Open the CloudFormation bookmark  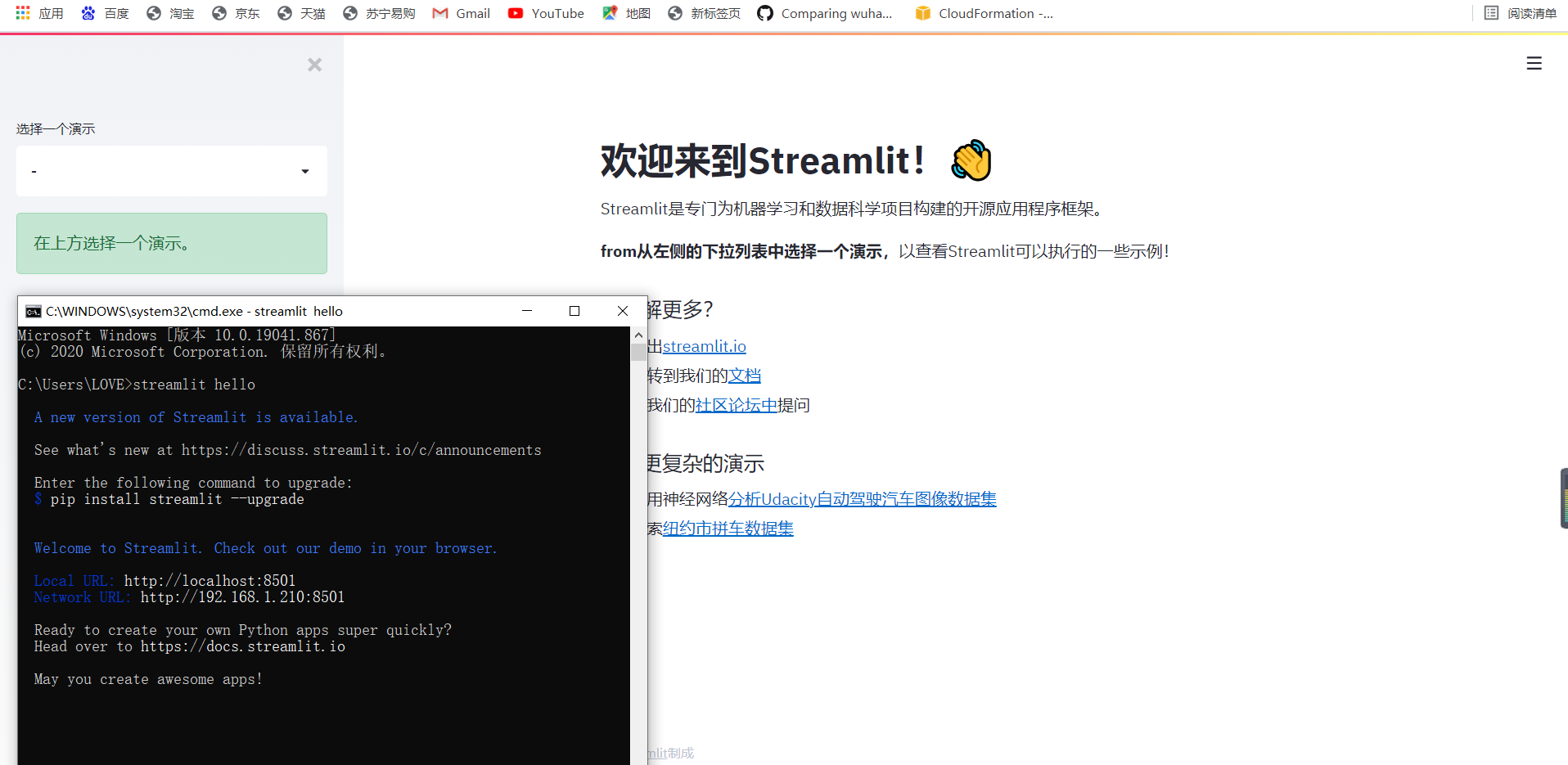click(x=985, y=13)
